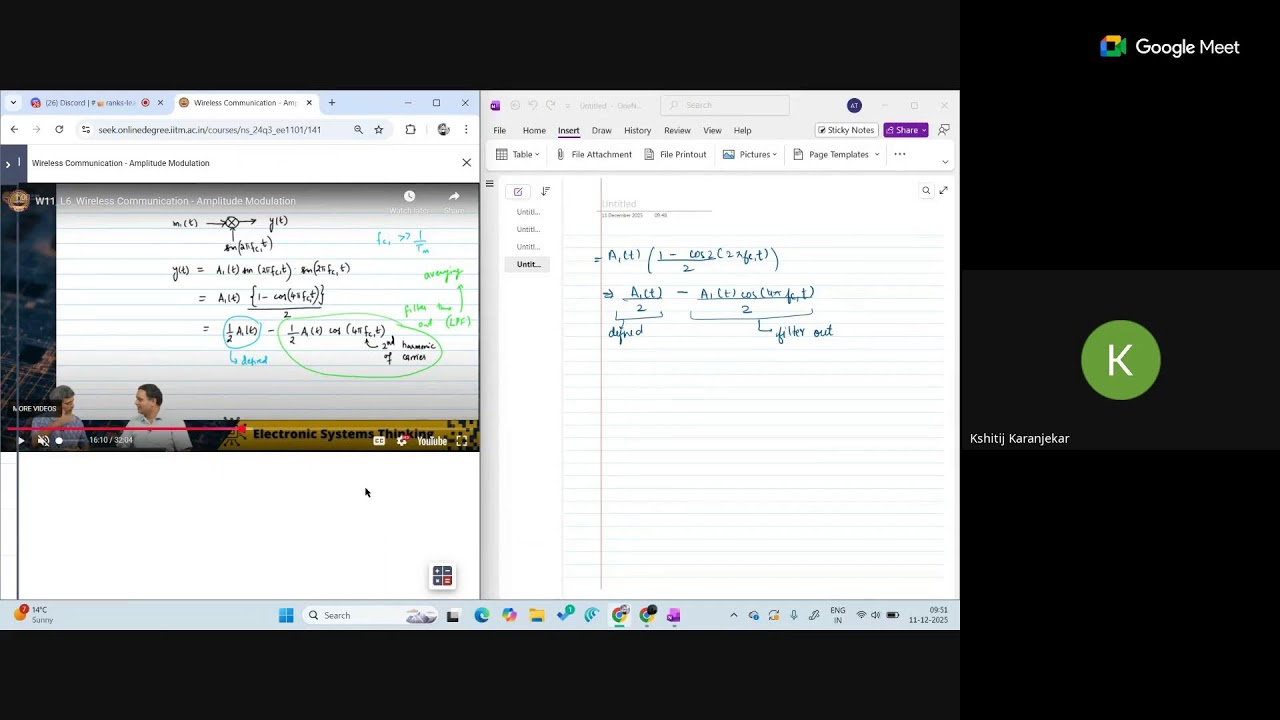1280x720 pixels.
Task: Insert a File Printout
Action: [x=676, y=154]
